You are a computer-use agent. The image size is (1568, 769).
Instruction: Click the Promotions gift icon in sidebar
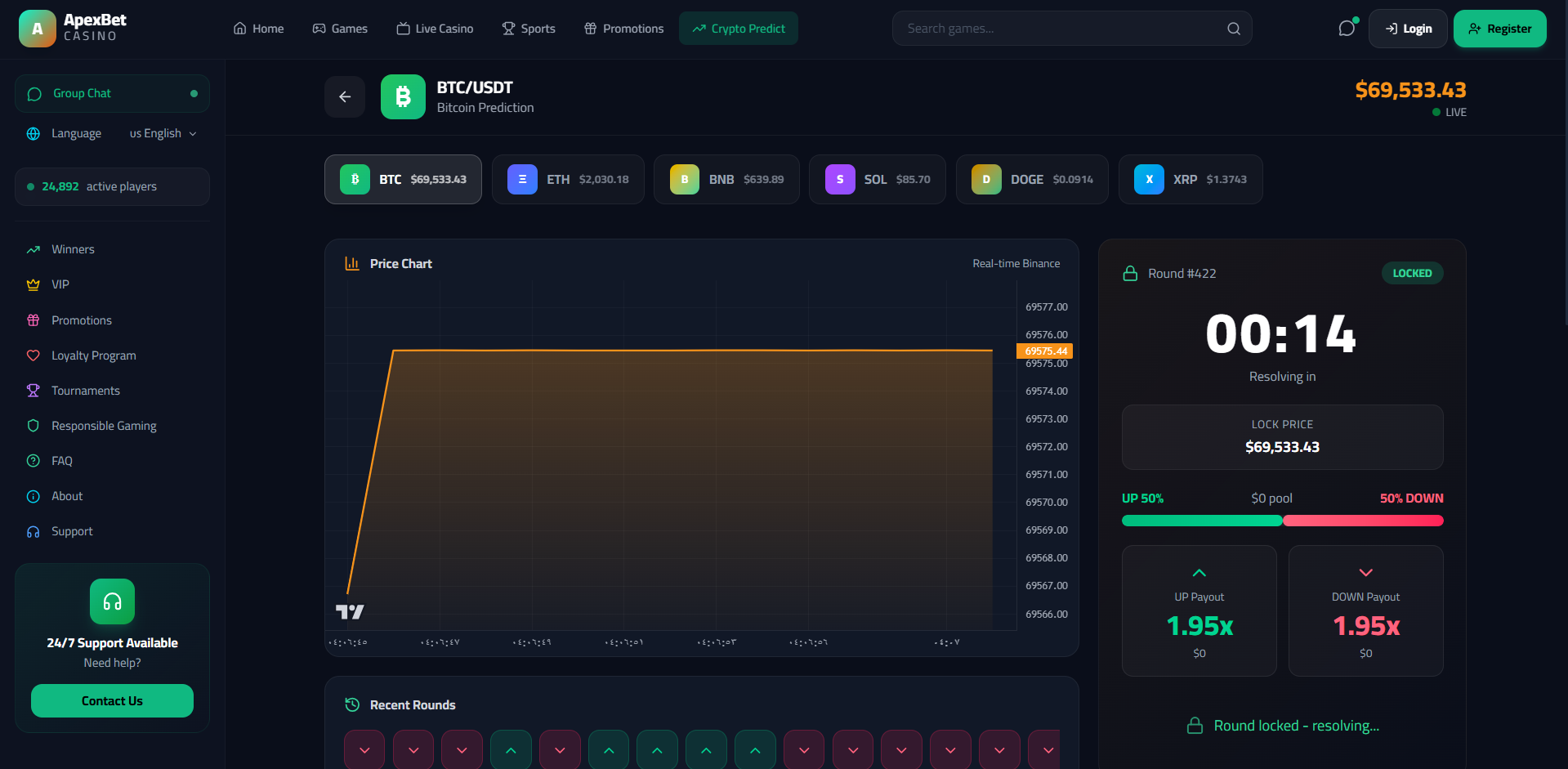(x=34, y=320)
